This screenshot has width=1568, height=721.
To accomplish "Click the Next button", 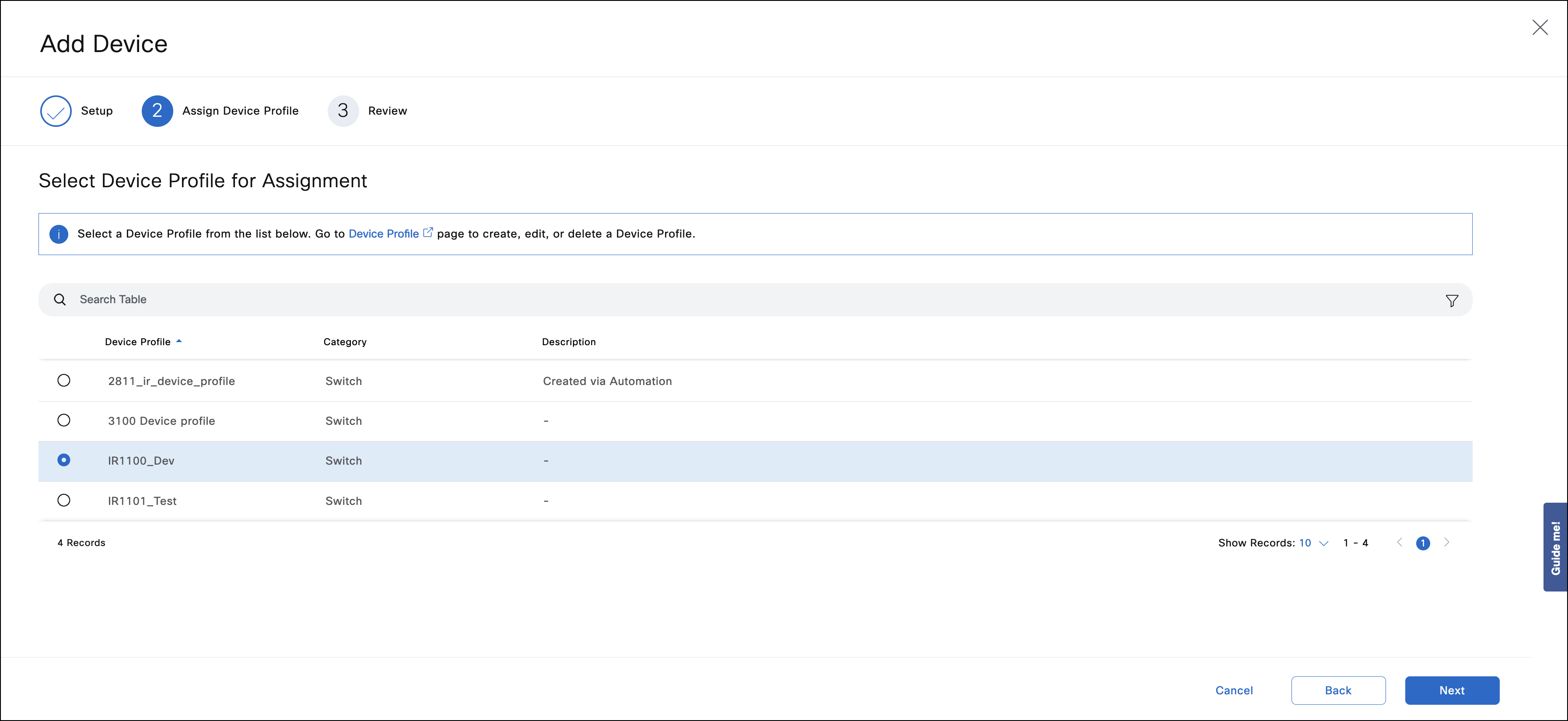I will [1452, 690].
